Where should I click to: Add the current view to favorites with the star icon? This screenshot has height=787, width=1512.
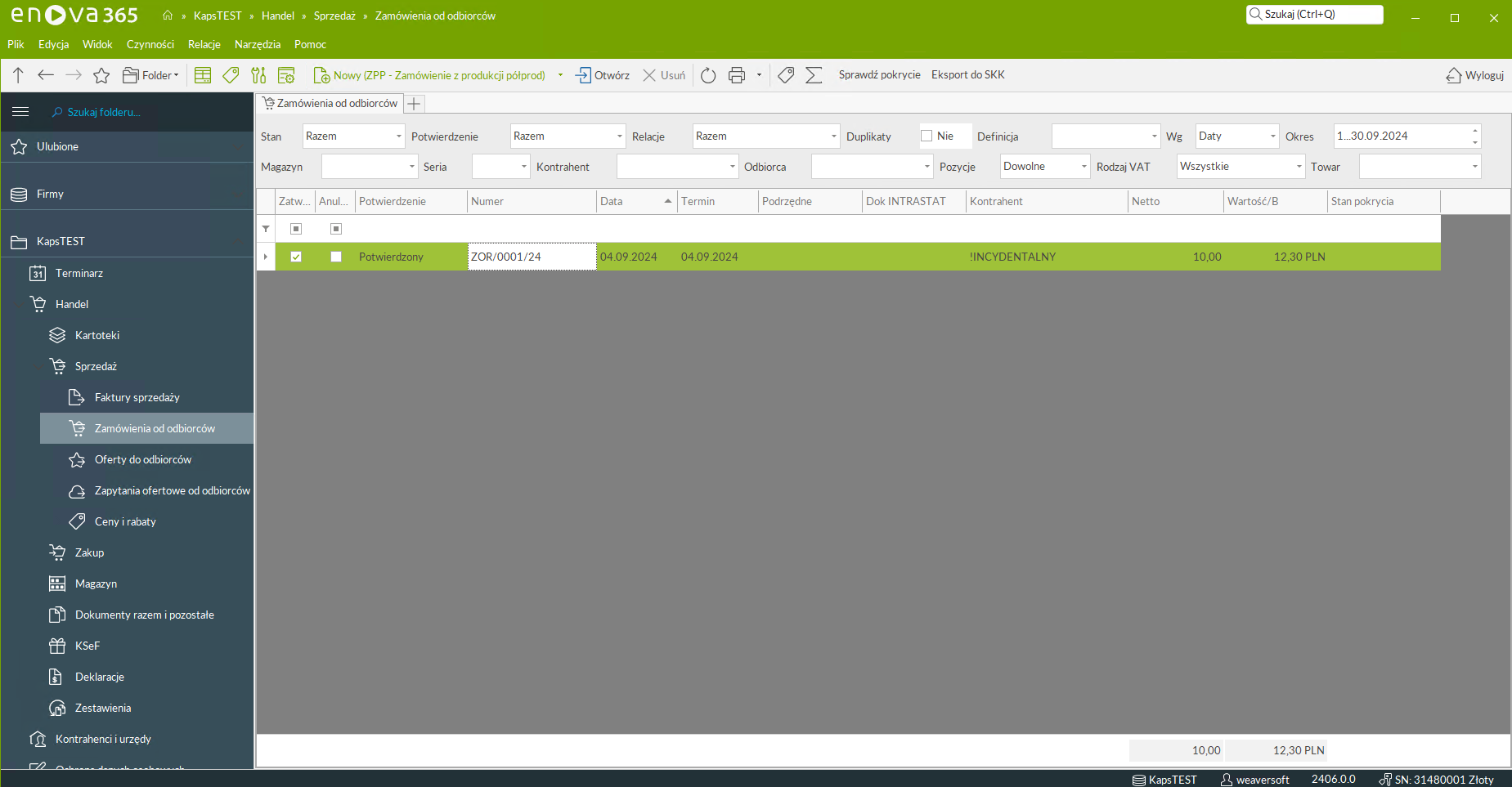coord(101,75)
